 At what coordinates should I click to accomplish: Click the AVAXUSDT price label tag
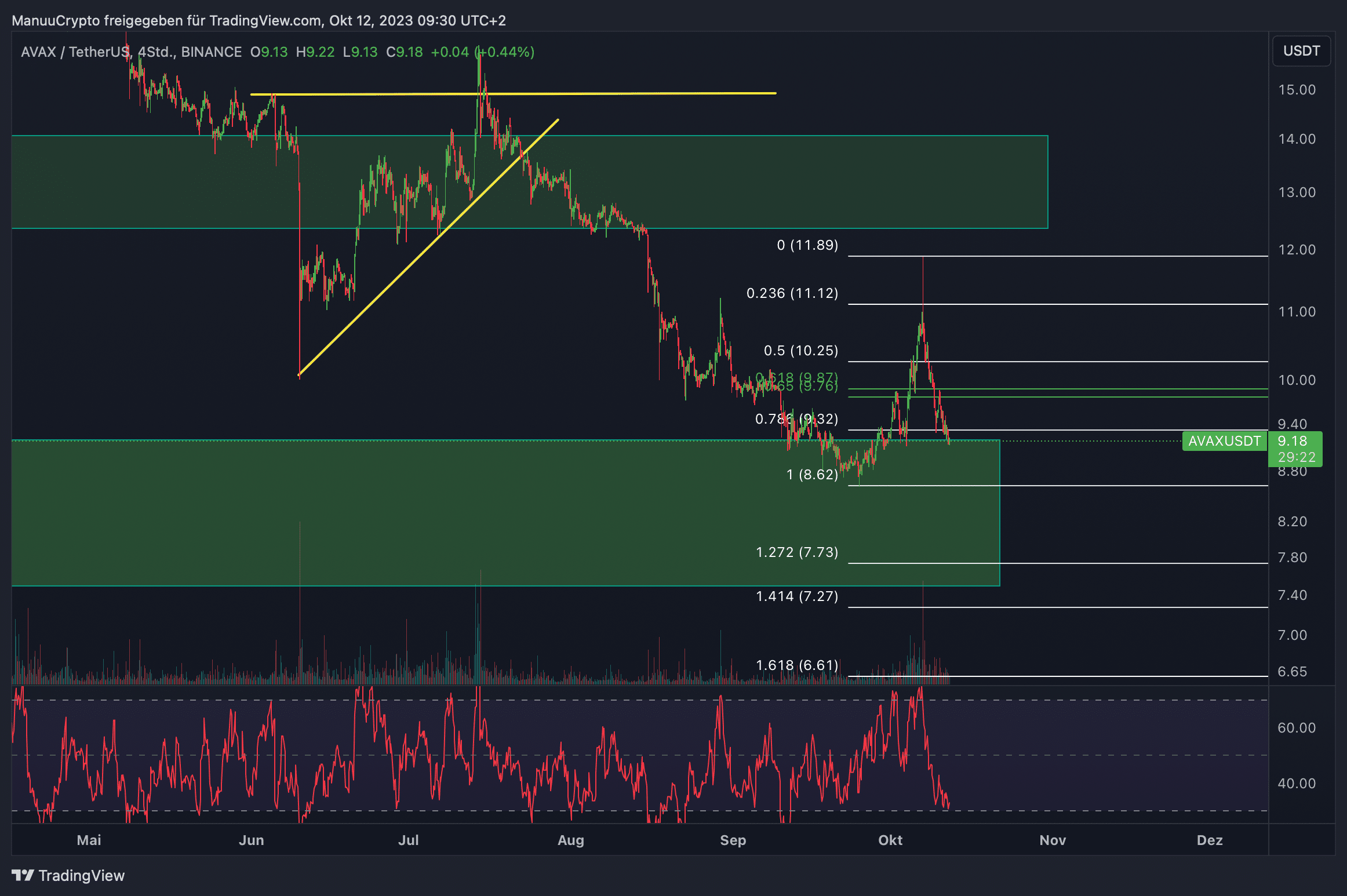(x=1224, y=441)
